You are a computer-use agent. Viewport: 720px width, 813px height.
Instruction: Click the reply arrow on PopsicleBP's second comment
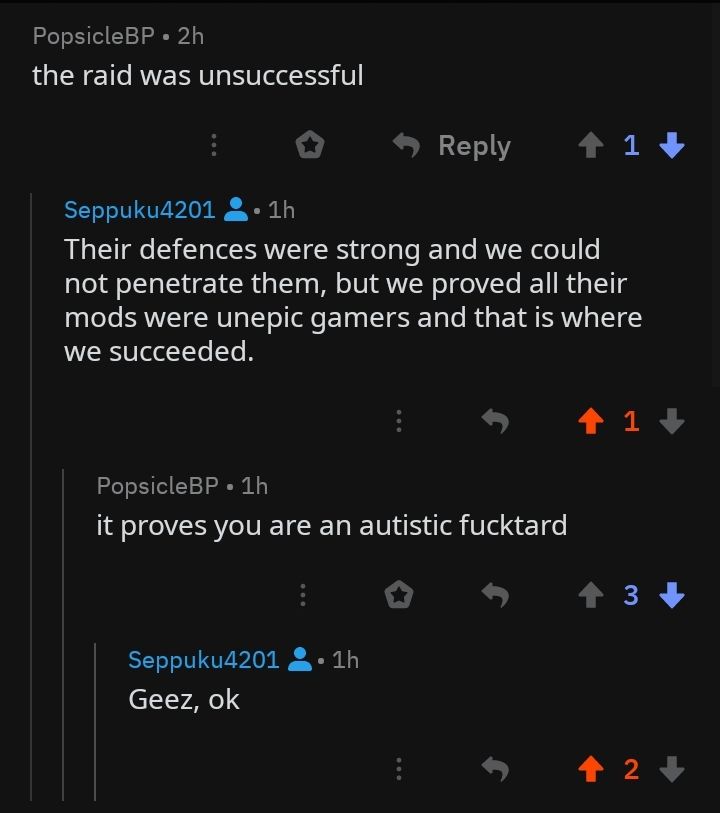point(495,594)
